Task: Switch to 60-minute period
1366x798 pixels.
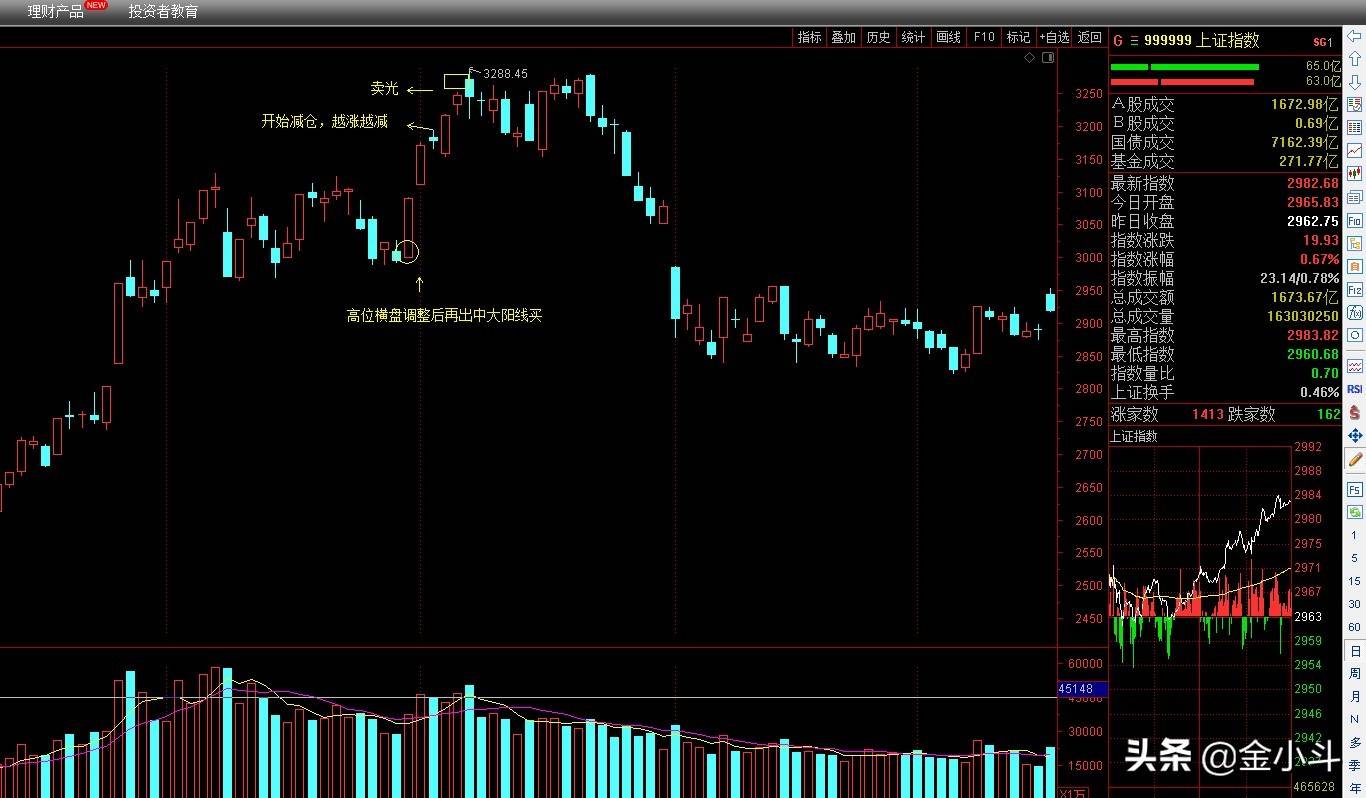Action: (x=1354, y=627)
